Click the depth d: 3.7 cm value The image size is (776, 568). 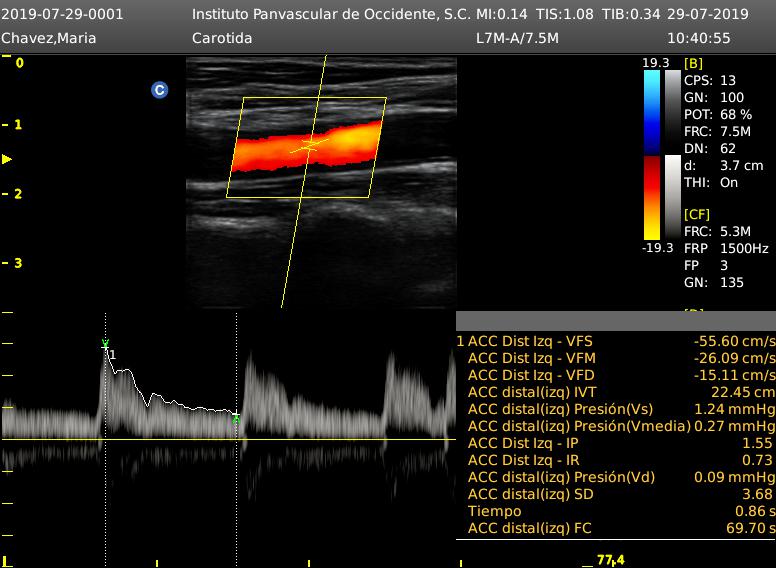click(724, 165)
